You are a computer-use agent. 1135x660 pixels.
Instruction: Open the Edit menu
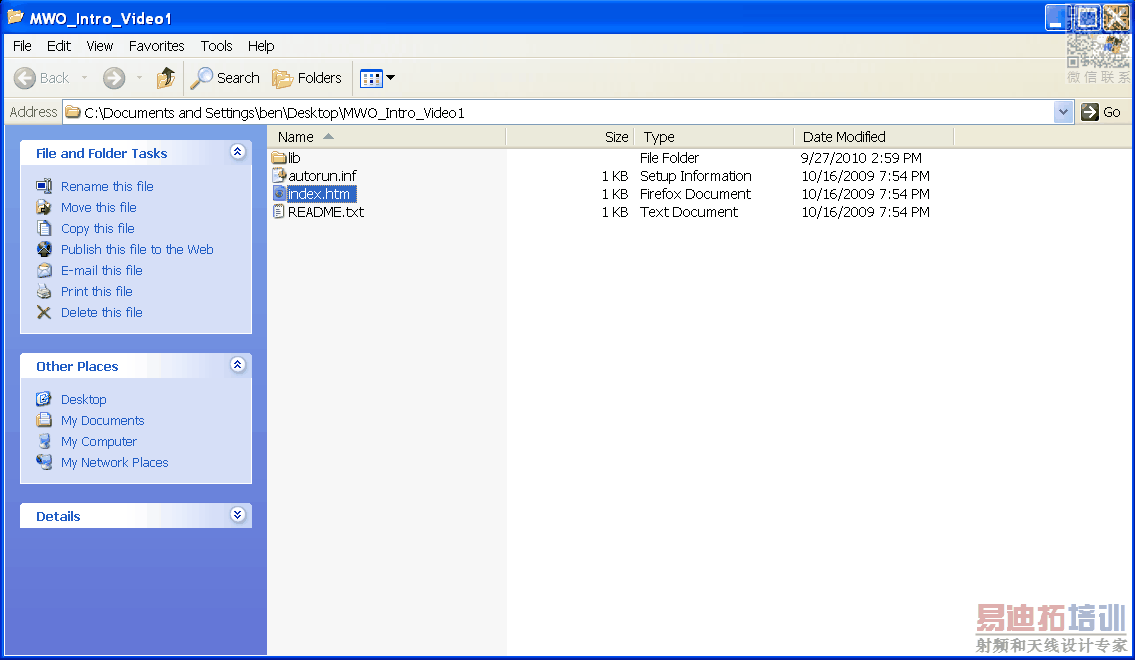59,46
